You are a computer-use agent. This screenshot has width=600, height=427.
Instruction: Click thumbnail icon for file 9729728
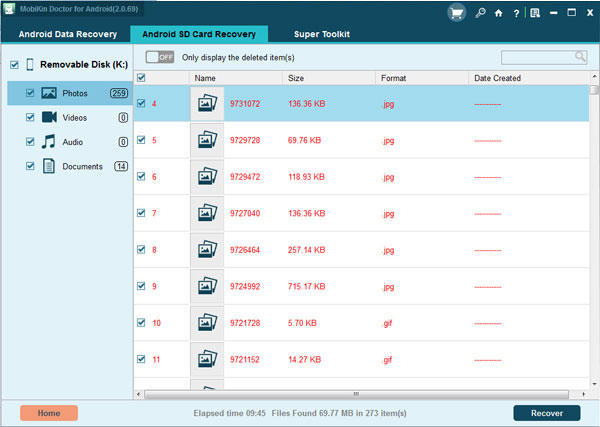click(207, 140)
